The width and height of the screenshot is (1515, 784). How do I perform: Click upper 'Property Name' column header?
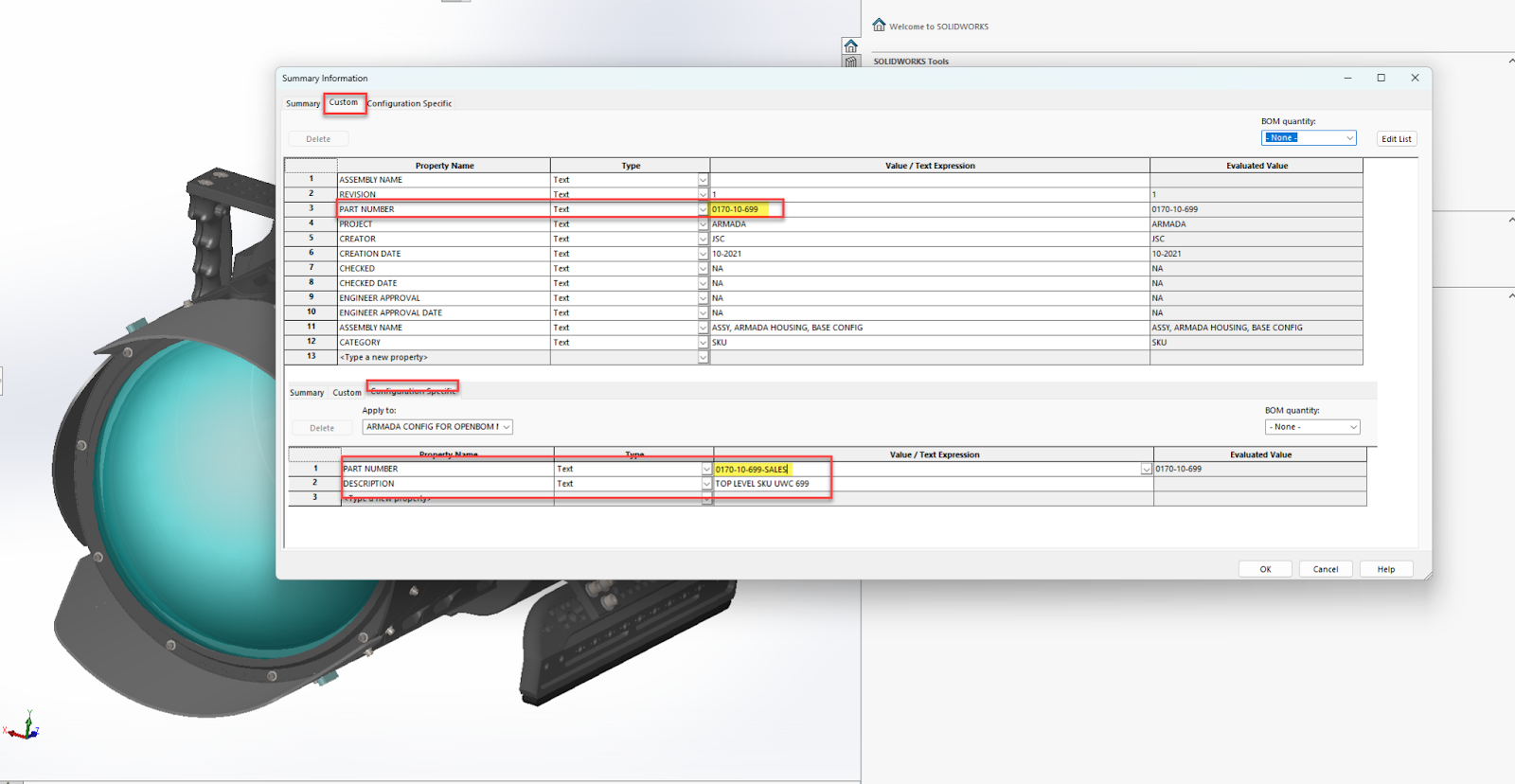[444, 166]
